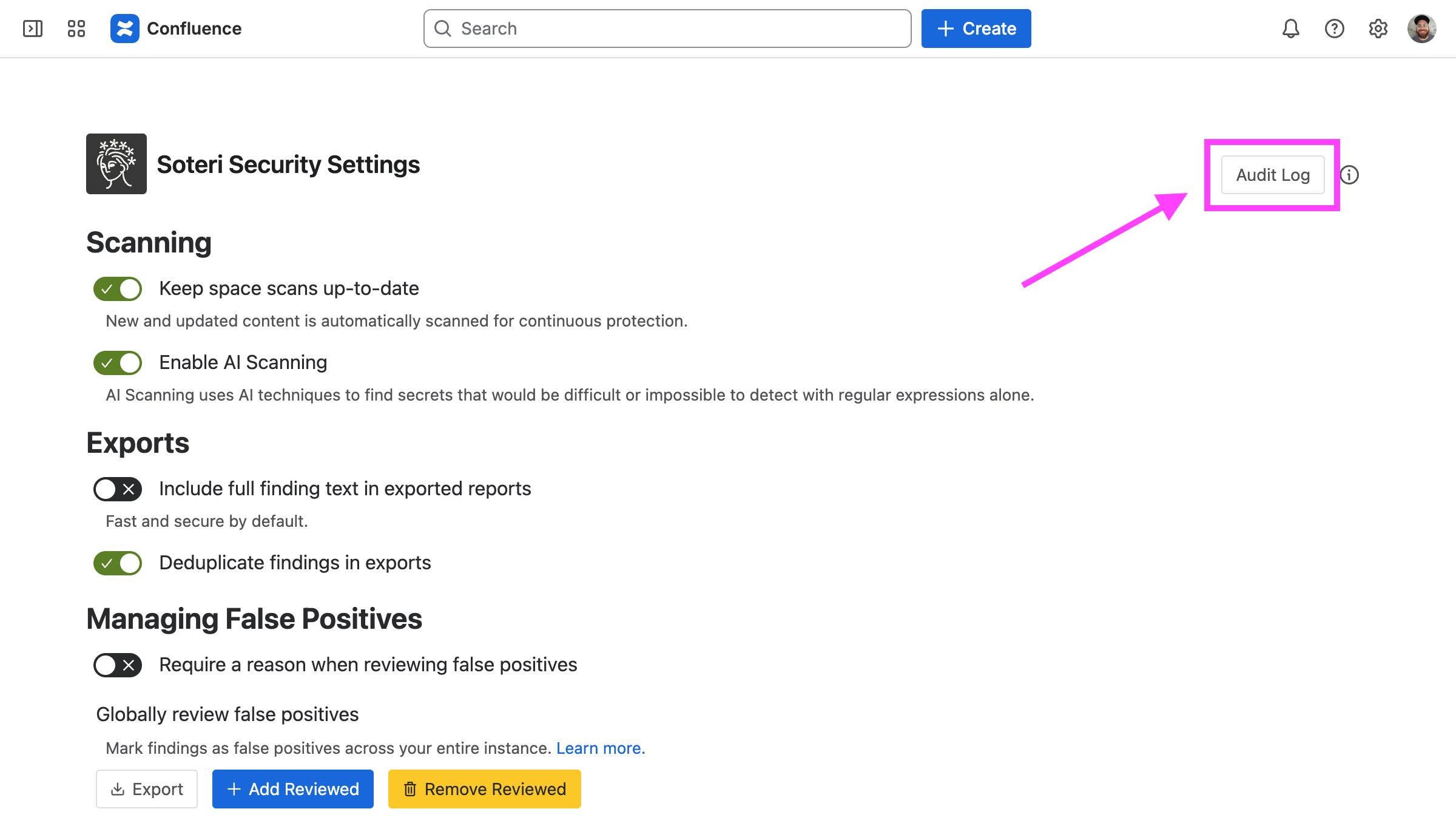This screenshot has width=1456, height=823.
Task: Toggle the sidebar panel icon
Action: (33, 29)
